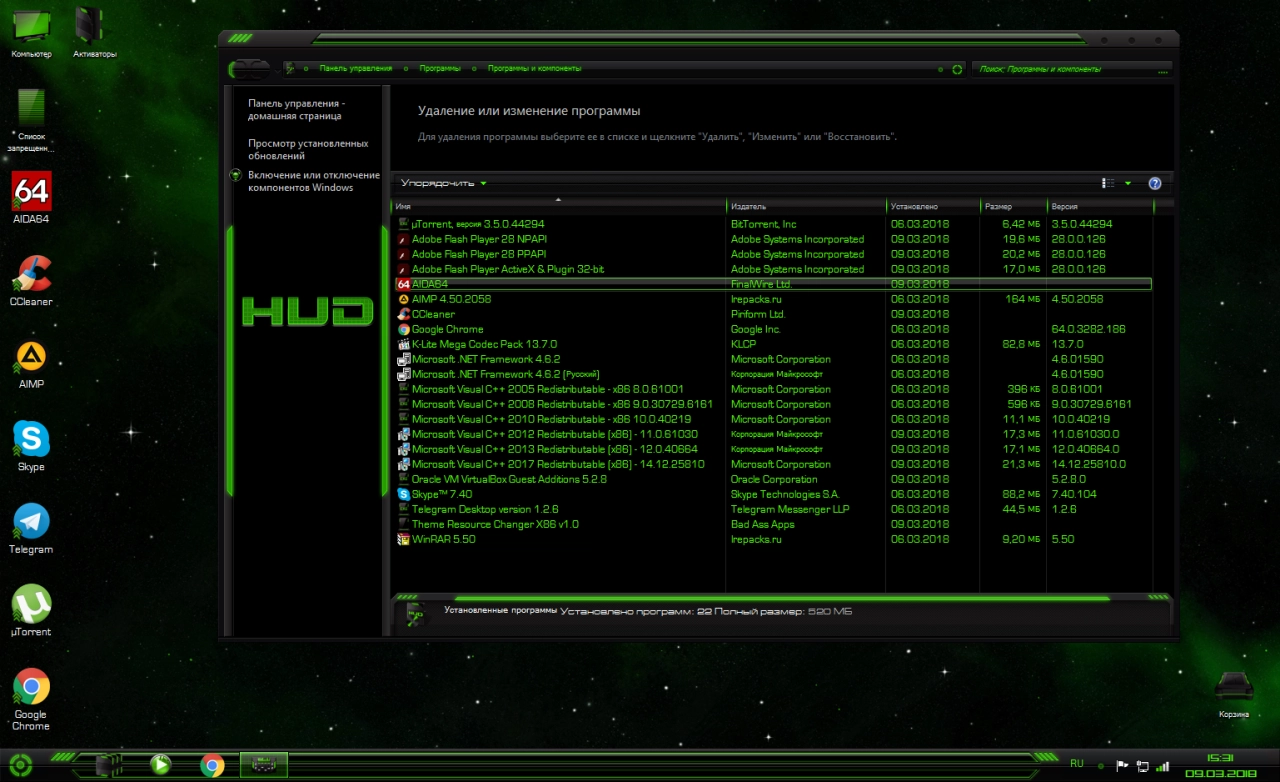The height and width of the screenshot is (782, 1280).
Task: Click the back/forward navigation buttons
Action: 248,69
